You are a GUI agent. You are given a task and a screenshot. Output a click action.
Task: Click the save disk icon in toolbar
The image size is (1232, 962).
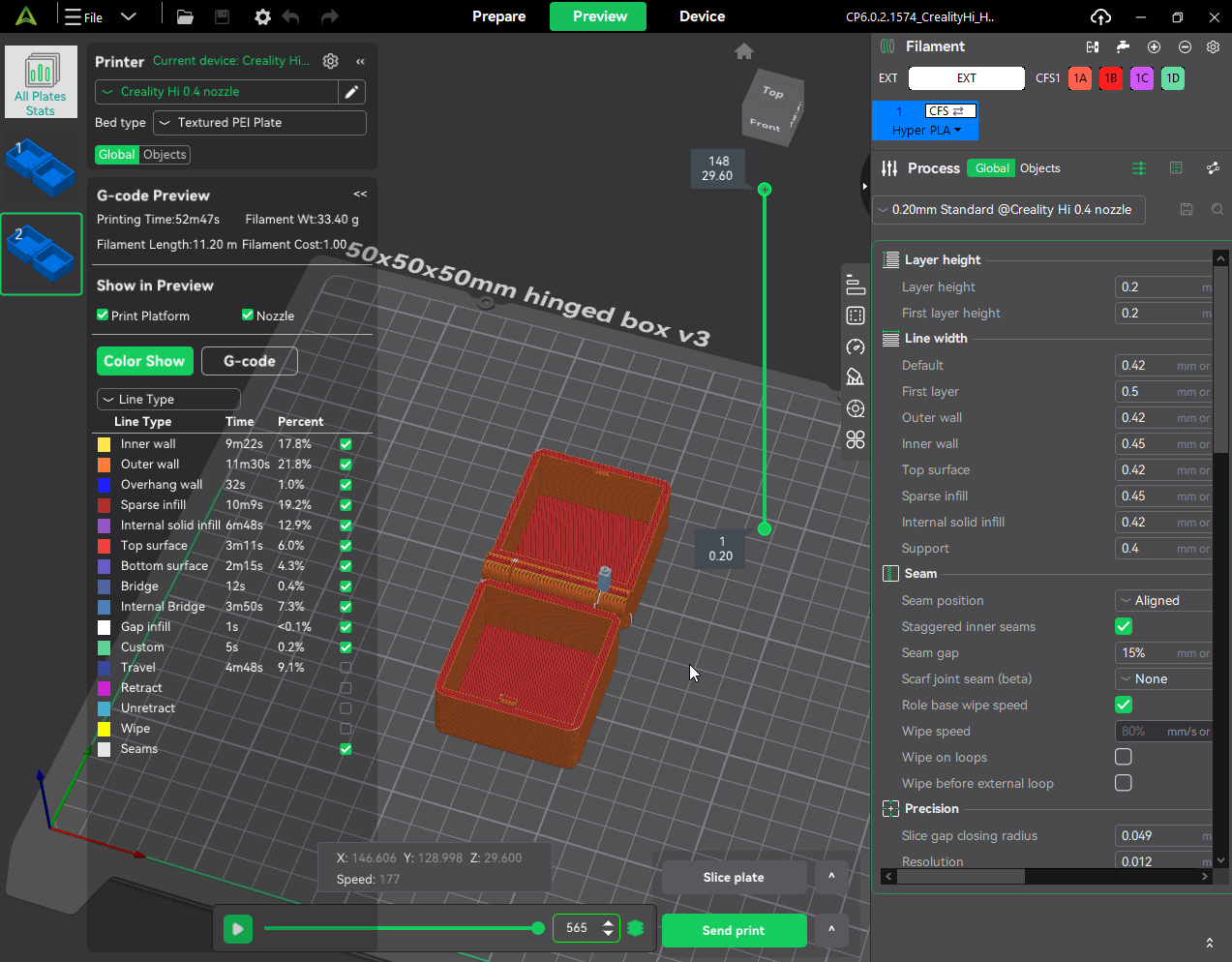(x=222, y=16)
